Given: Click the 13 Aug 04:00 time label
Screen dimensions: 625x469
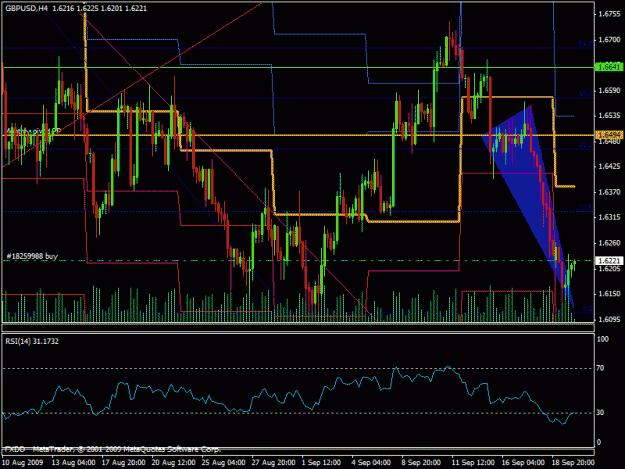Looking at the screenshot, I should 74,463.
